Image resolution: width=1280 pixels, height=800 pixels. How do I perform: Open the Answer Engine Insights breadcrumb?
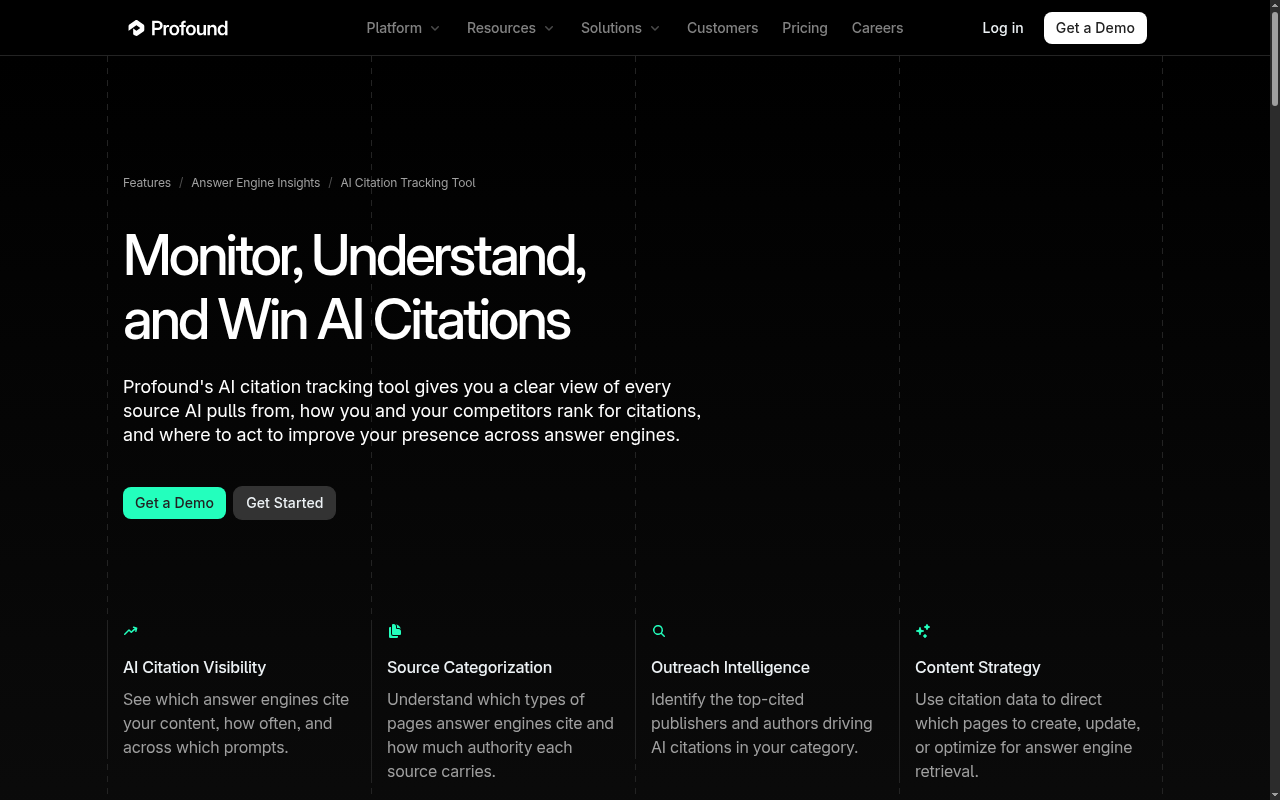coord(256,183)
